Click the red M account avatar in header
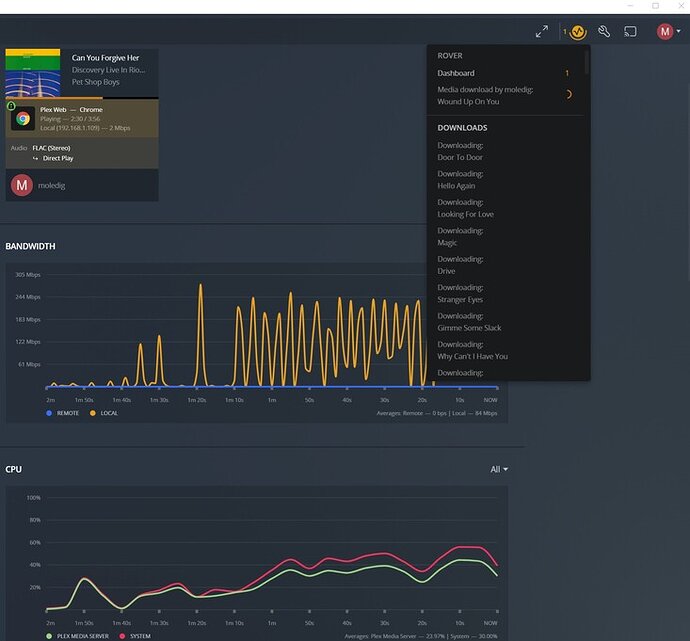Screen dimensions: 690x641 tap(665, 32)
